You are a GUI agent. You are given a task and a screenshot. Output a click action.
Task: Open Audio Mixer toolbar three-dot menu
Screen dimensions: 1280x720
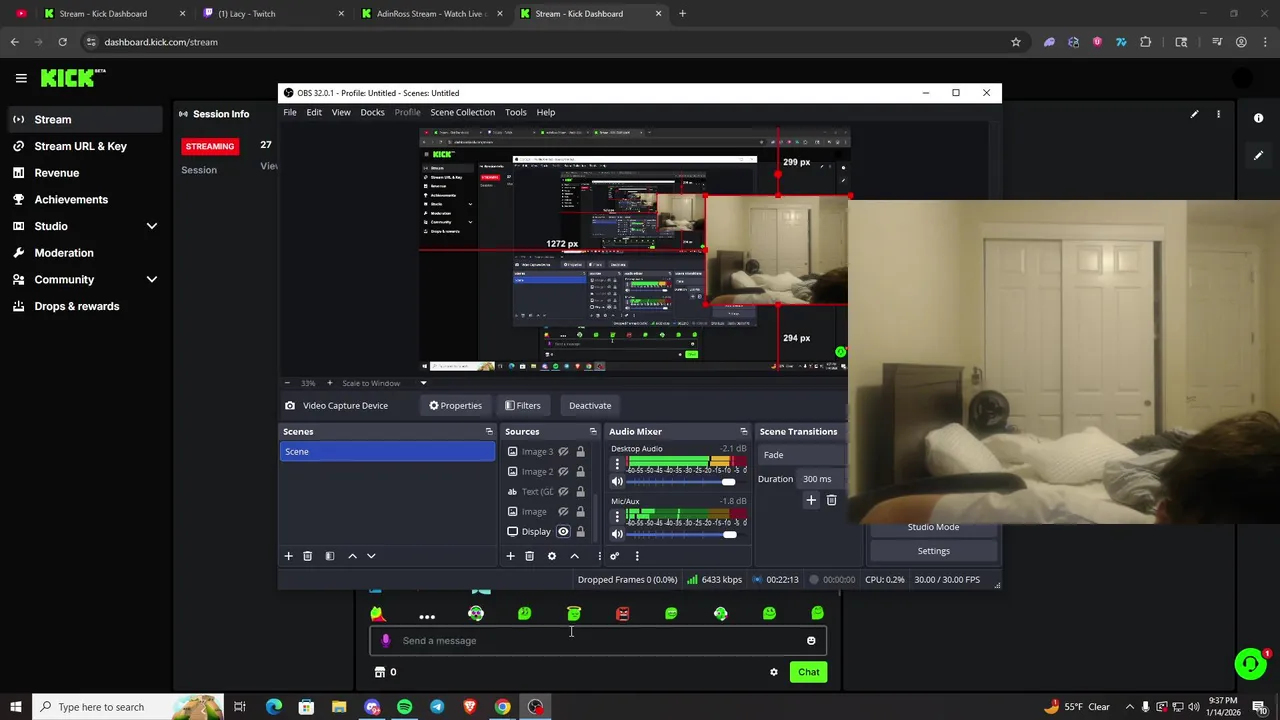tap(637, 556)
